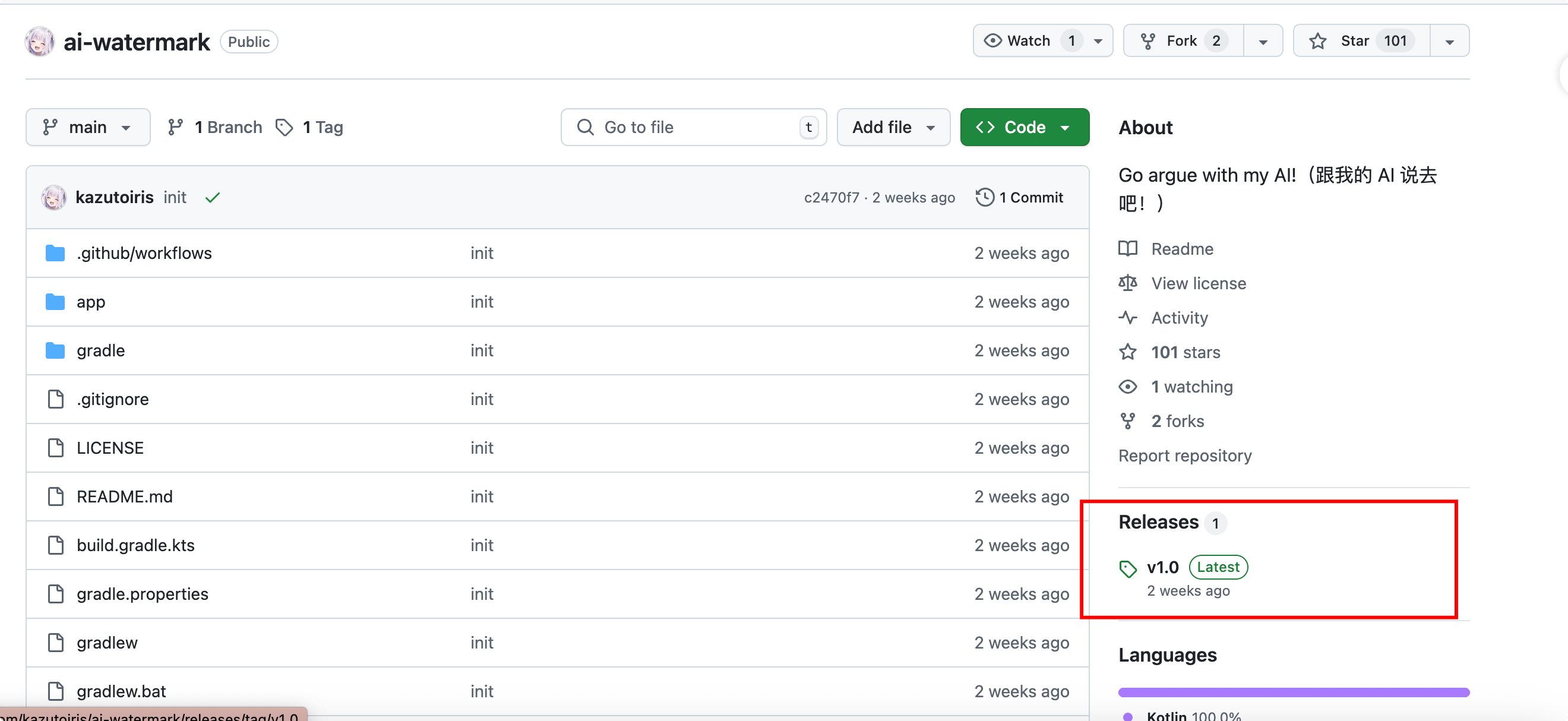
Task: Open the 101 stars link
Action: point(1186,352)
